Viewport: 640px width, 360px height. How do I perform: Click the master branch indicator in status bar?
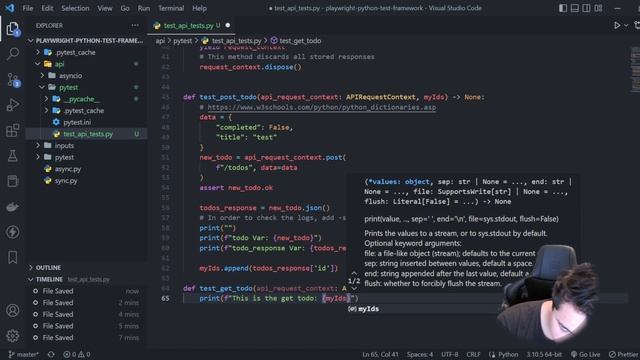(x=24, y=354)
